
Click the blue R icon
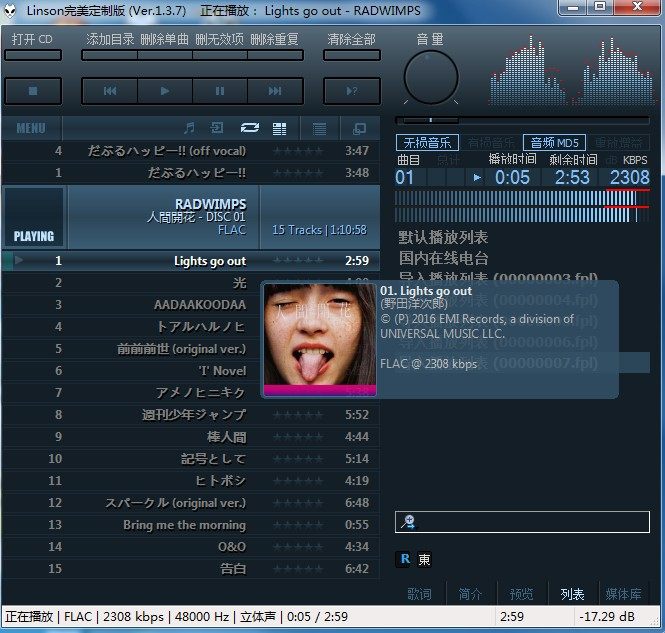[405, 559]
